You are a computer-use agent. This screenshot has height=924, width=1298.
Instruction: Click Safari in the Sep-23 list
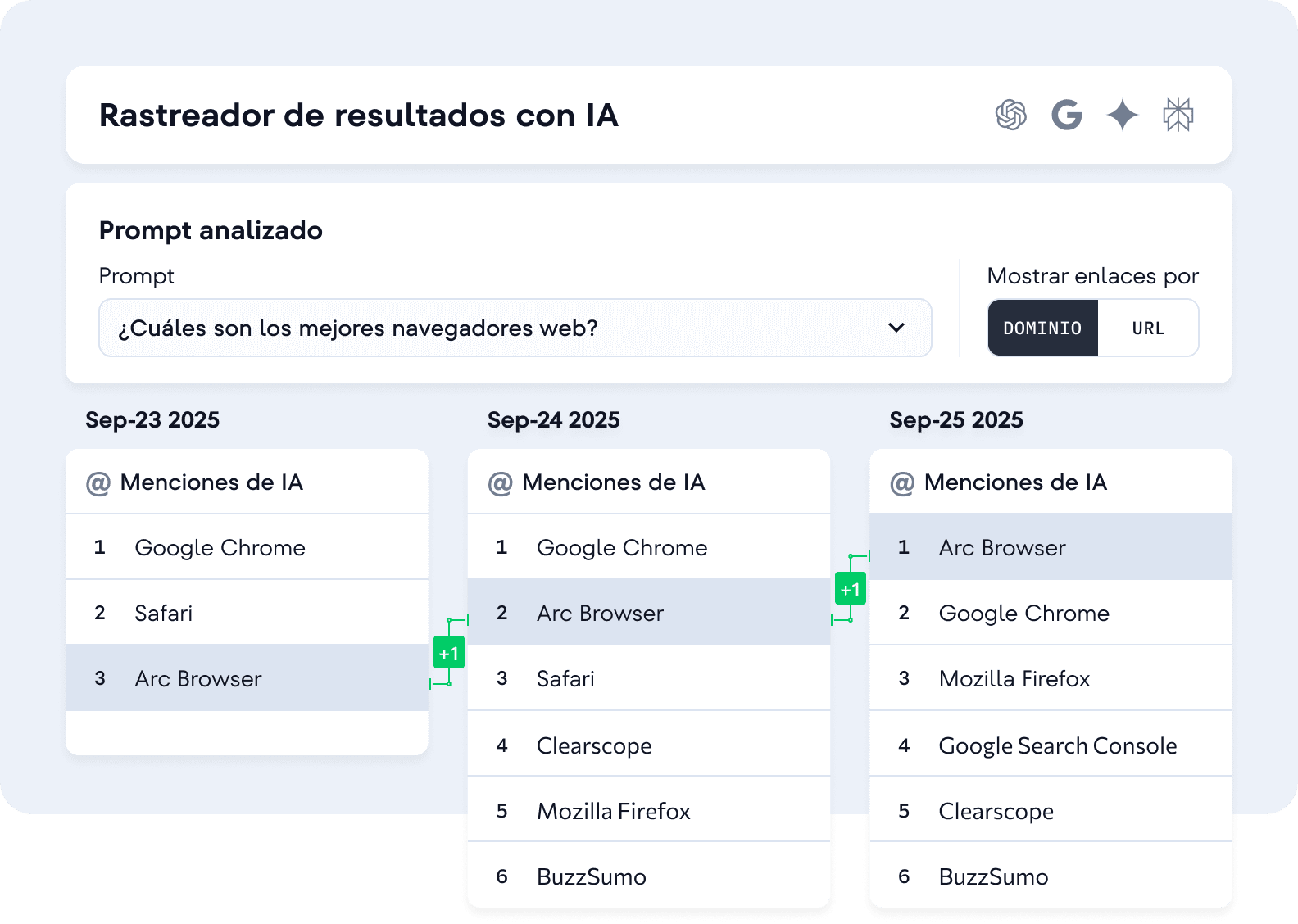point(163,613)
